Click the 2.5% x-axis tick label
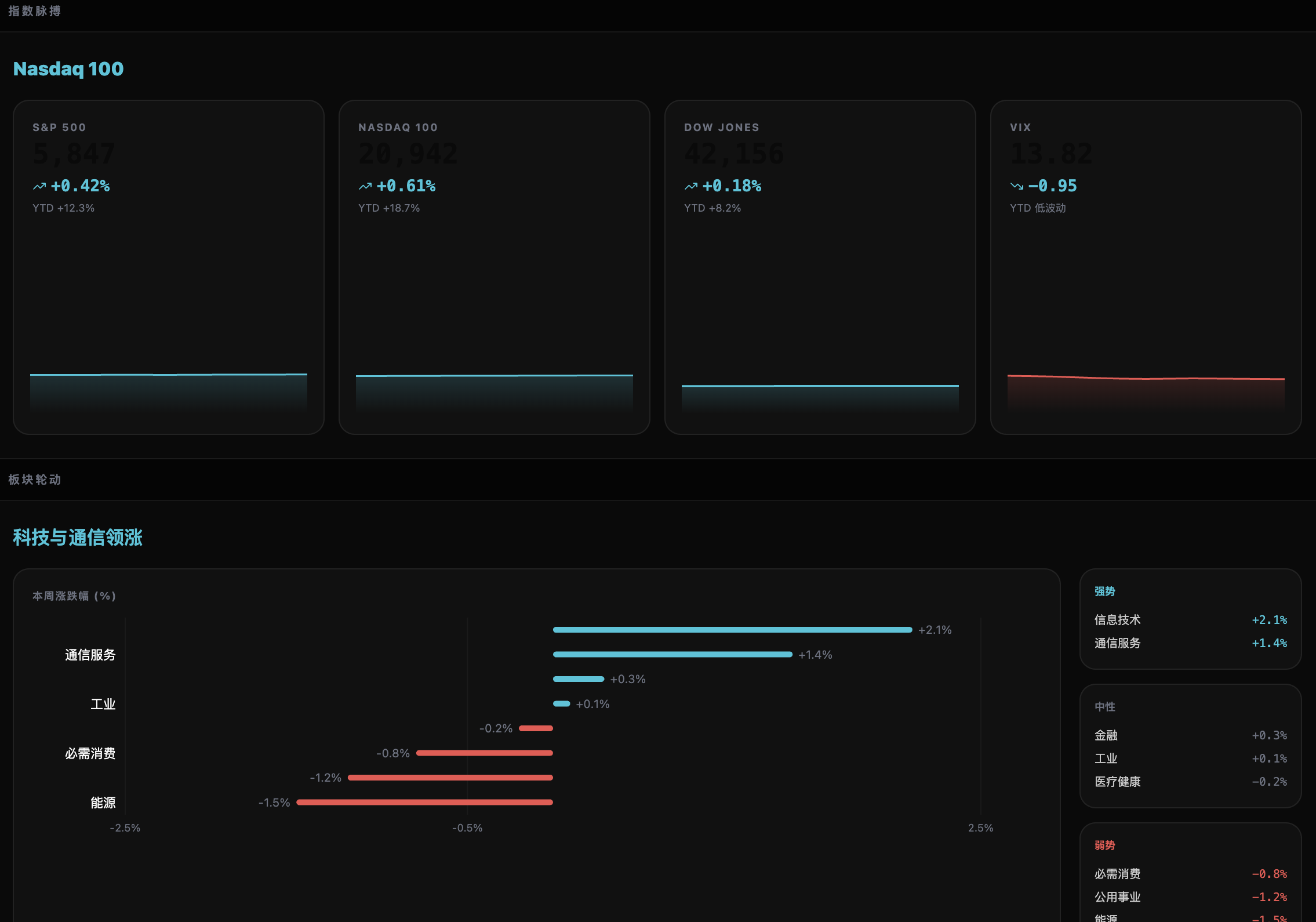This screenshot has width=1316, height=922. tap(981, 828)
